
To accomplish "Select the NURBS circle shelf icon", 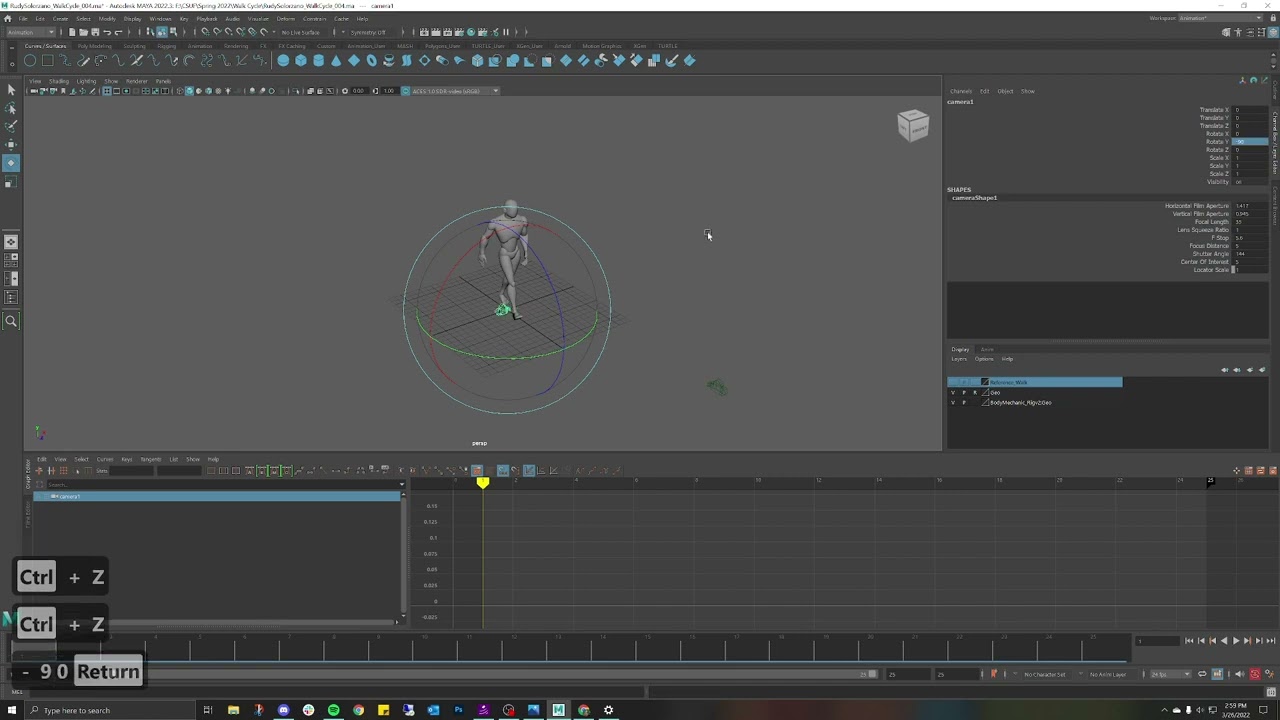I will (30, 61).
